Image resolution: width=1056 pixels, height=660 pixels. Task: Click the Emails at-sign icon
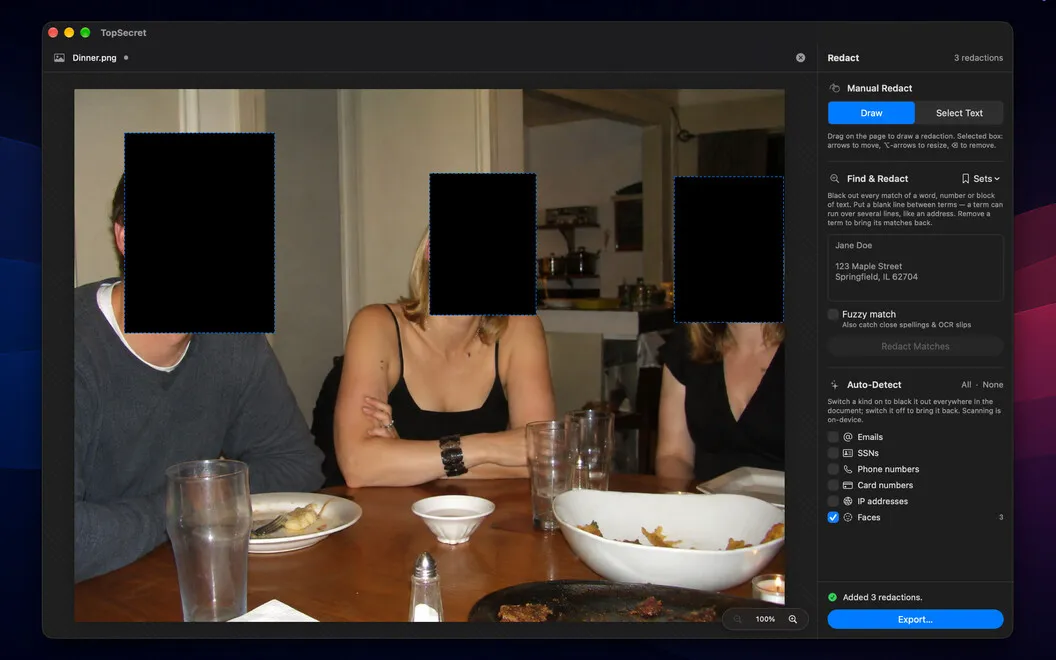tap(848, 437)
